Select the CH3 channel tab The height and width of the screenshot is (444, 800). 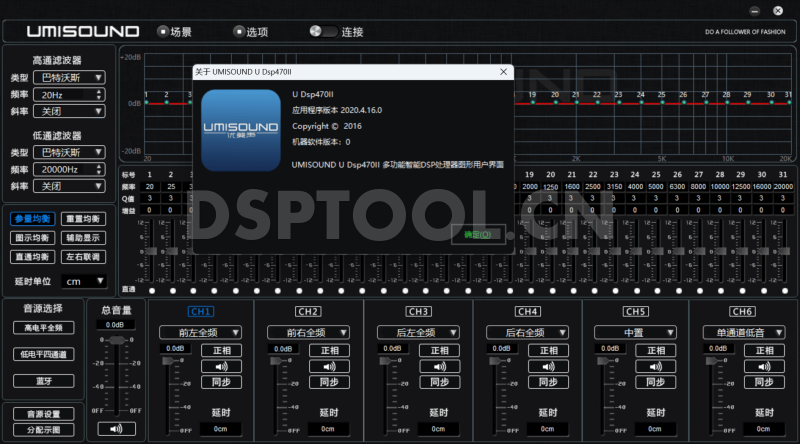[x=418, y=311]
